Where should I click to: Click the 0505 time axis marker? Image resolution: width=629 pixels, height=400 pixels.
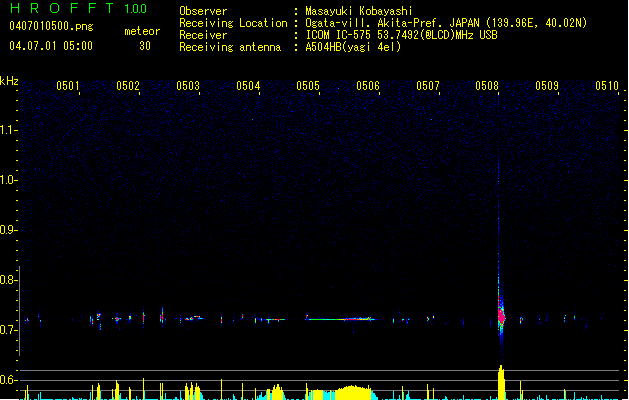click(x=308, y=86)
